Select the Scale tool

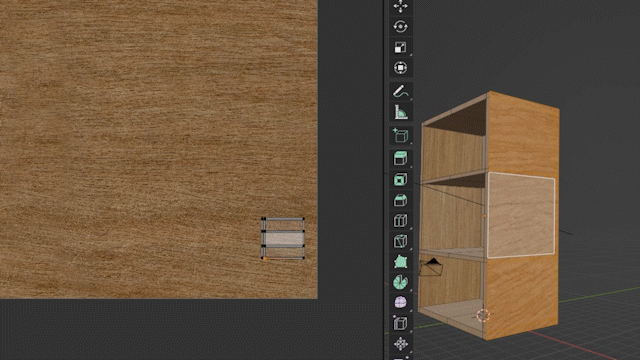pos(400,47)
